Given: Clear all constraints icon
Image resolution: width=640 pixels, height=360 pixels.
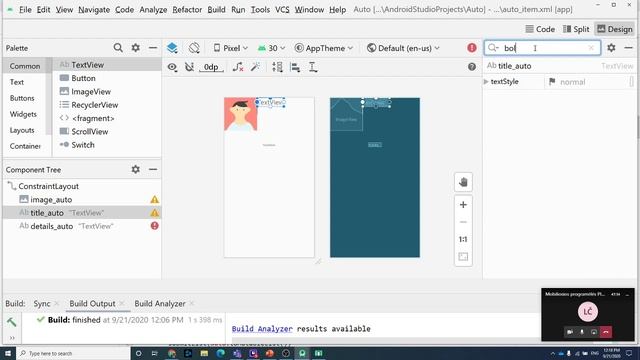Looking at the screenshot, I should pos(238,67).
